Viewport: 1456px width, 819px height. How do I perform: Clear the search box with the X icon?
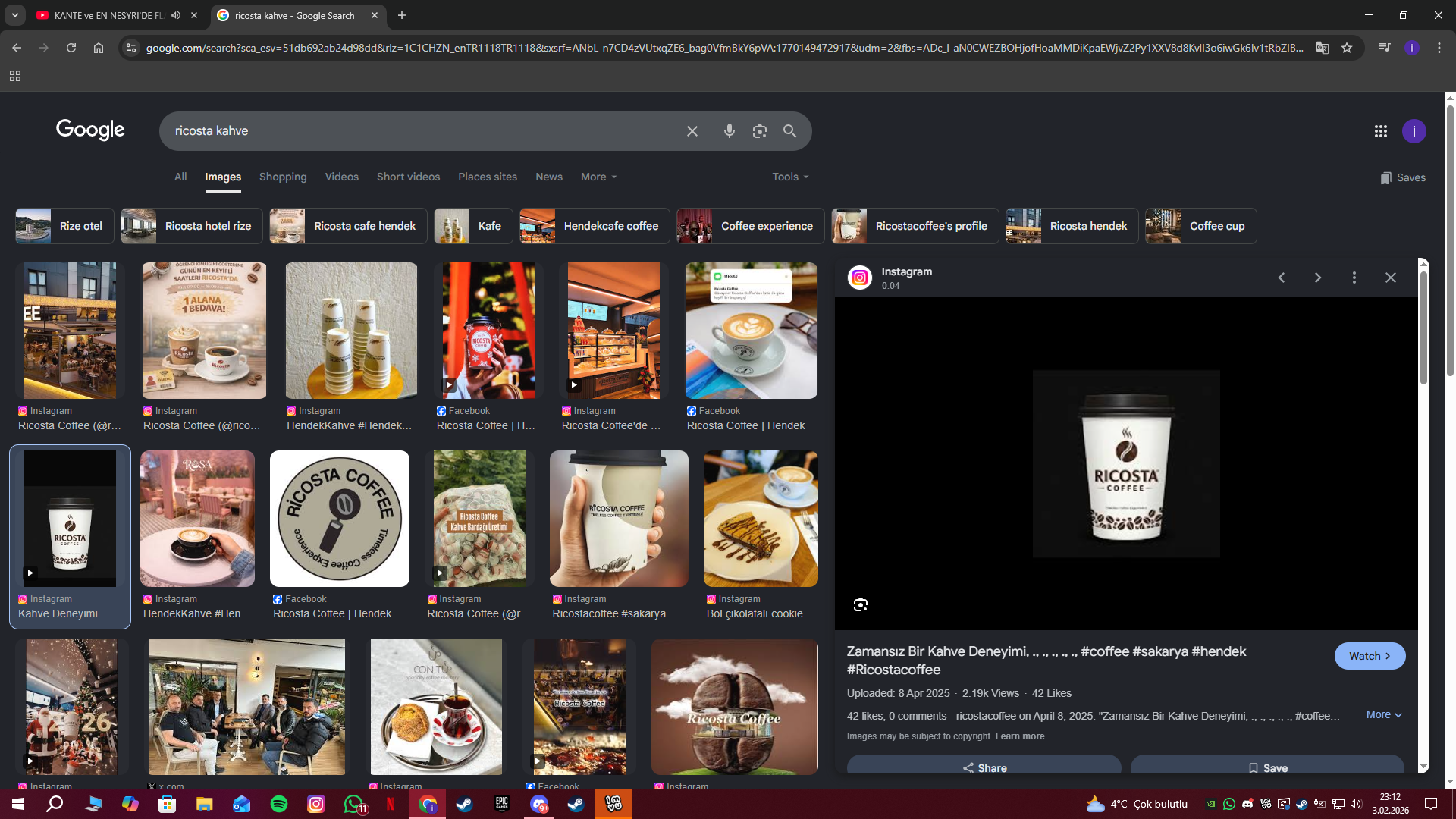coord(692,131)
